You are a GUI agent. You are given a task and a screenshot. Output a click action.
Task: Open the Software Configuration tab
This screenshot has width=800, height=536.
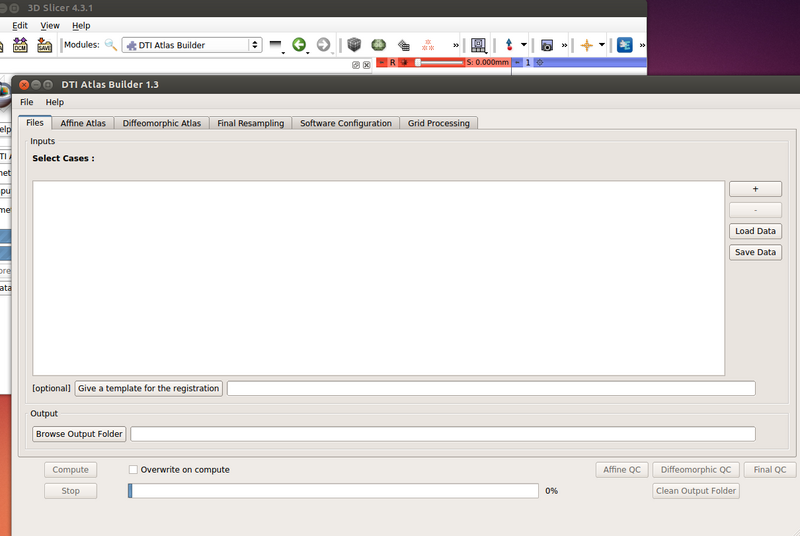[x=346, y=123]
